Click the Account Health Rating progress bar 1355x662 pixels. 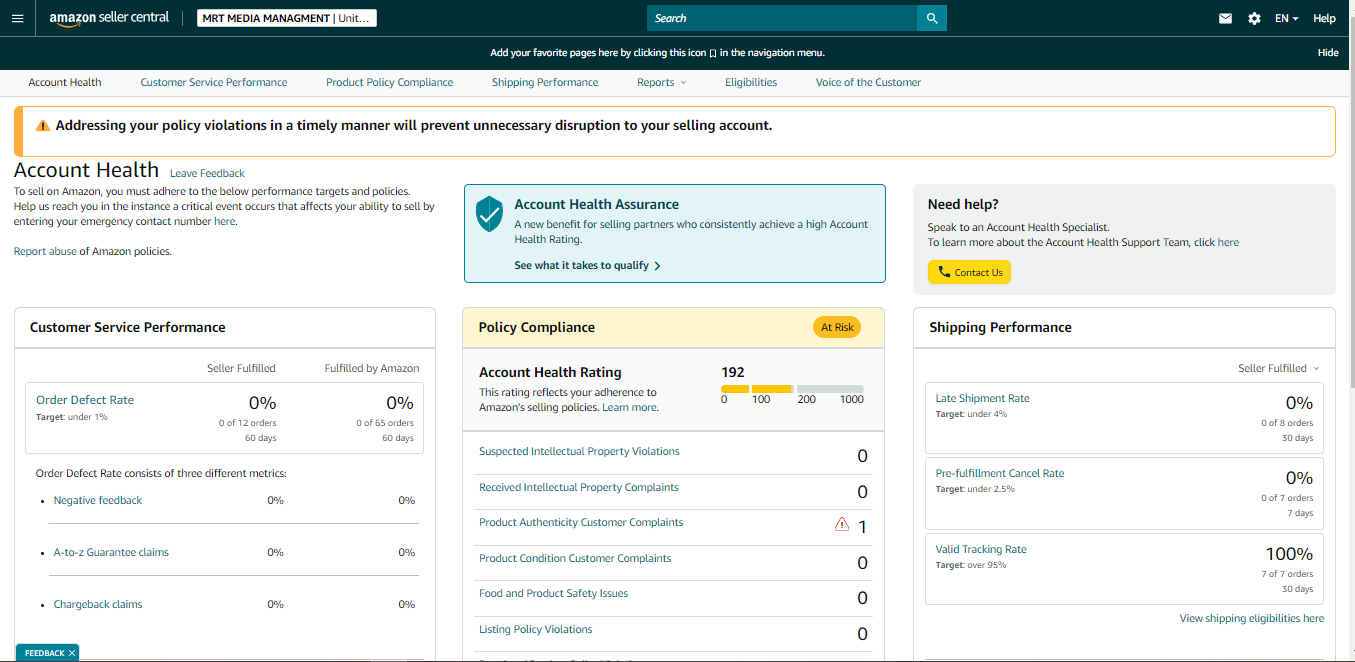click(x=792, y=389)
